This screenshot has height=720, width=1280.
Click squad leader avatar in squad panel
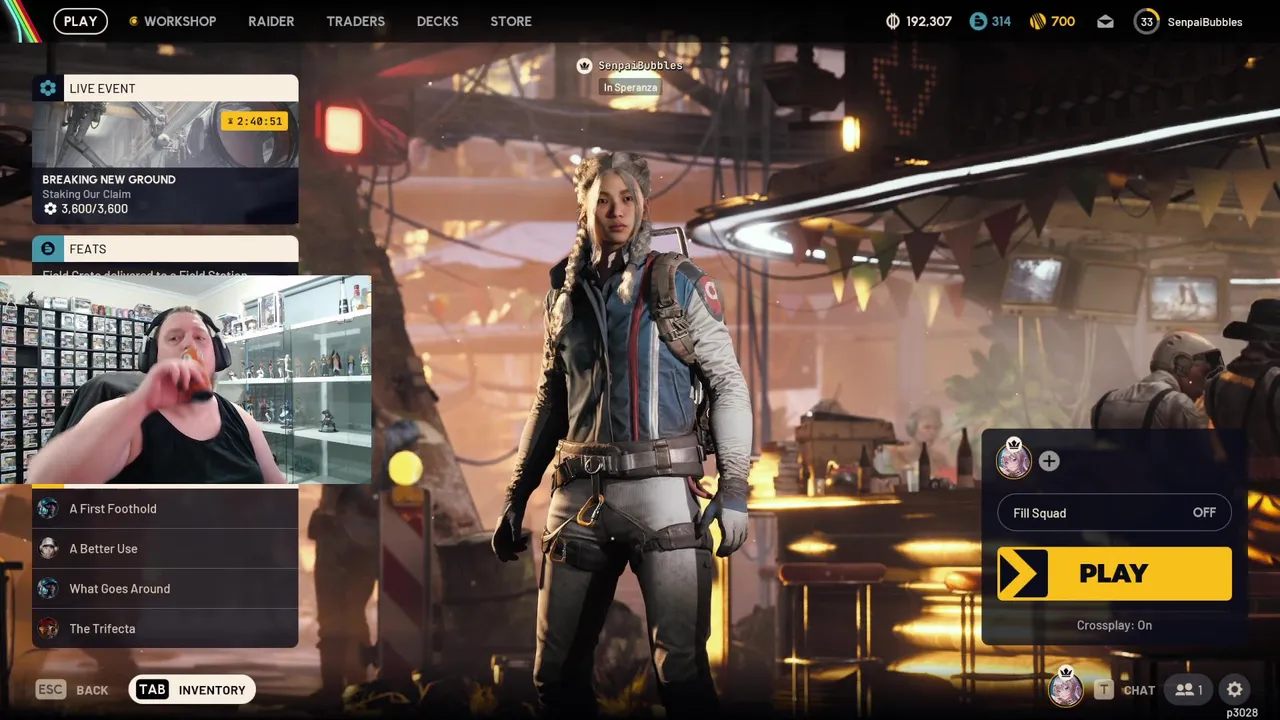point(1014,460)
